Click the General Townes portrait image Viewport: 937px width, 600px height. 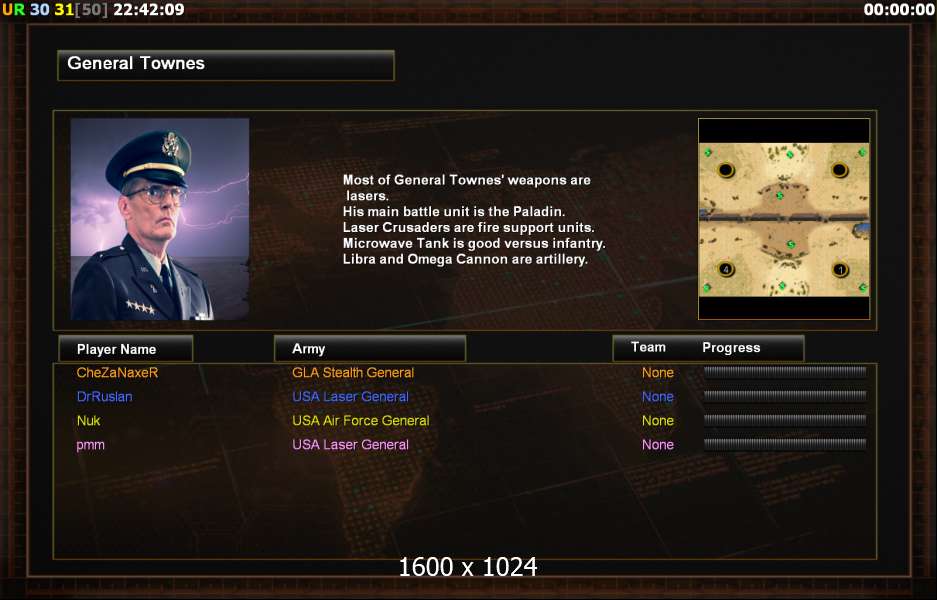pyautogui.click(x=160, y=219)
